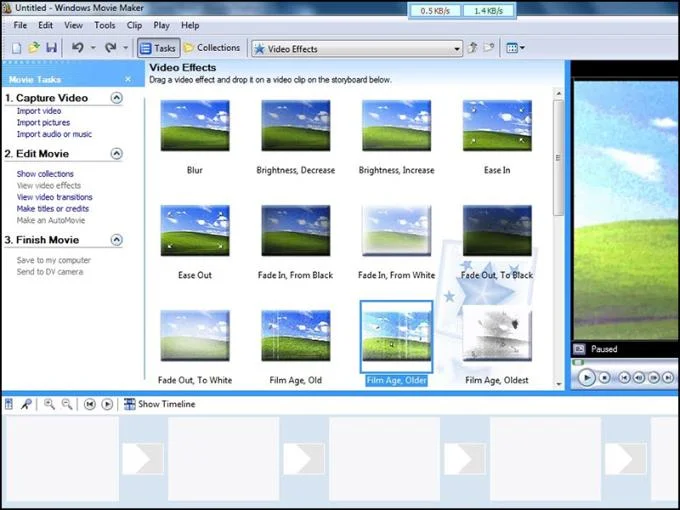Rewind the storyboard
The image size is (680, 510).
[x=90, y=404]
